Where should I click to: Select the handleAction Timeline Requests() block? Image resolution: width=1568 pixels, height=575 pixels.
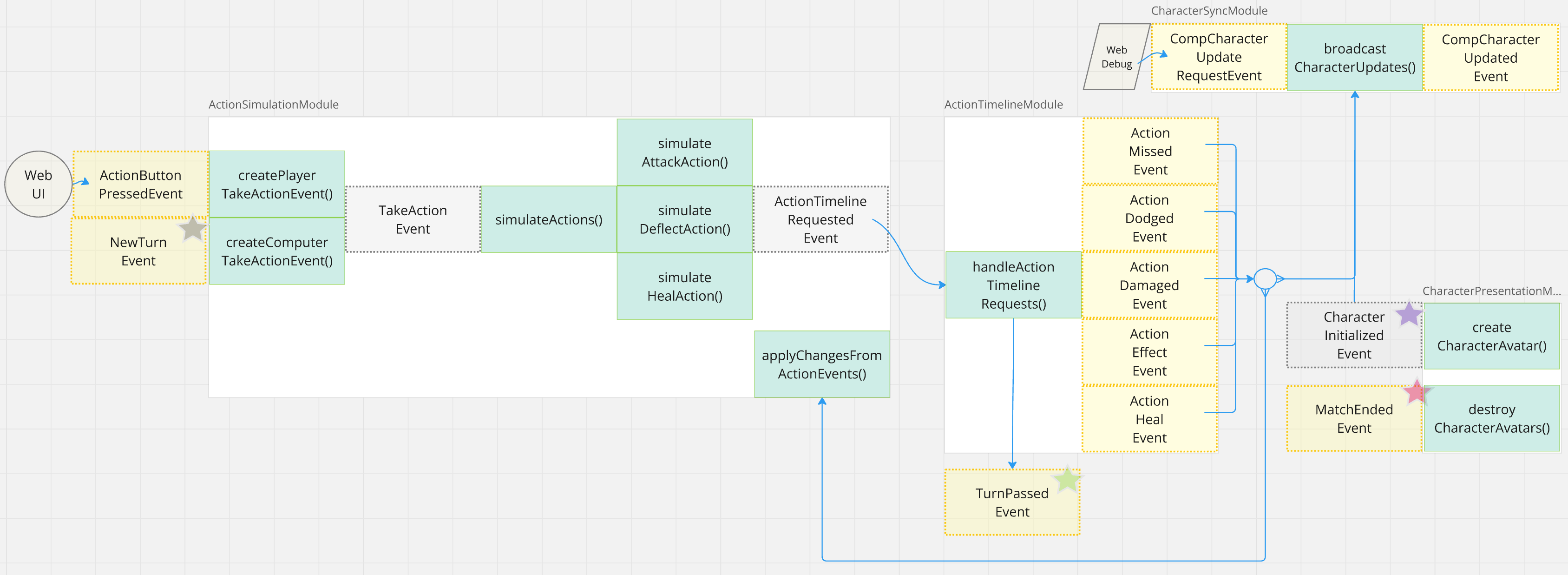(1013, 285)
